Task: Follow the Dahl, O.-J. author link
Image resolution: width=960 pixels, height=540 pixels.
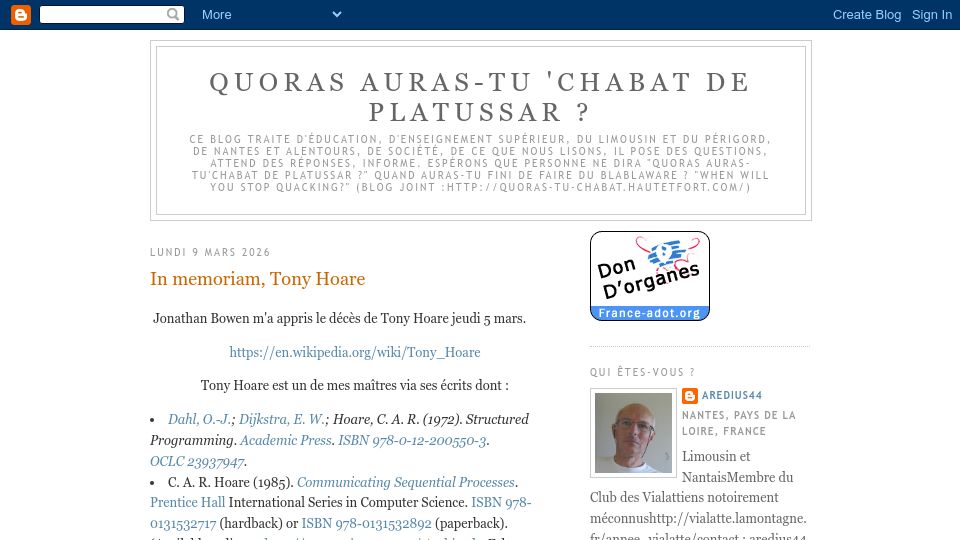Action: click(x=200, y=419)
